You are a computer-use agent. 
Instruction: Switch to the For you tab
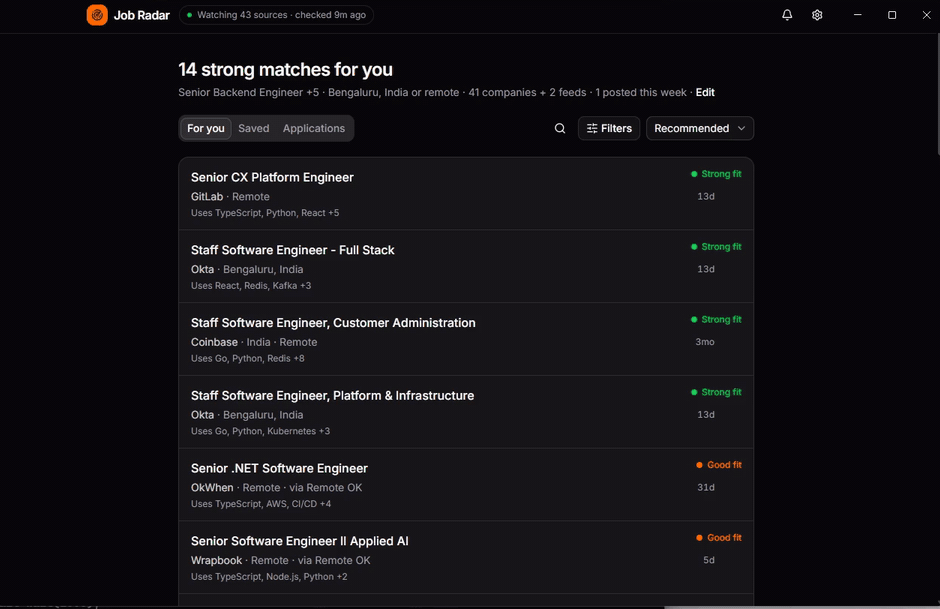click(206, 128)
